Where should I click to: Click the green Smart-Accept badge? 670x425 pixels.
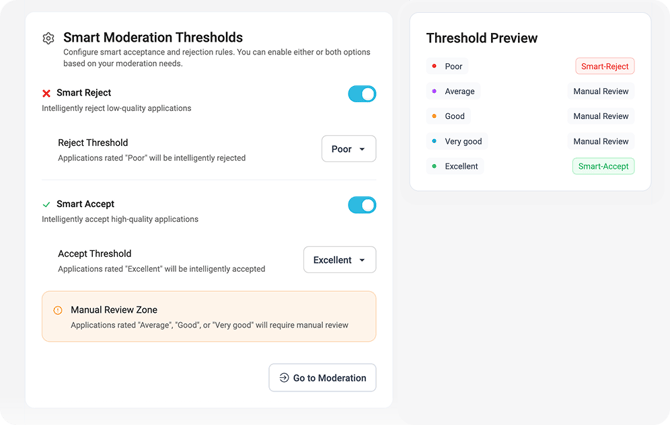click(603, 167)
